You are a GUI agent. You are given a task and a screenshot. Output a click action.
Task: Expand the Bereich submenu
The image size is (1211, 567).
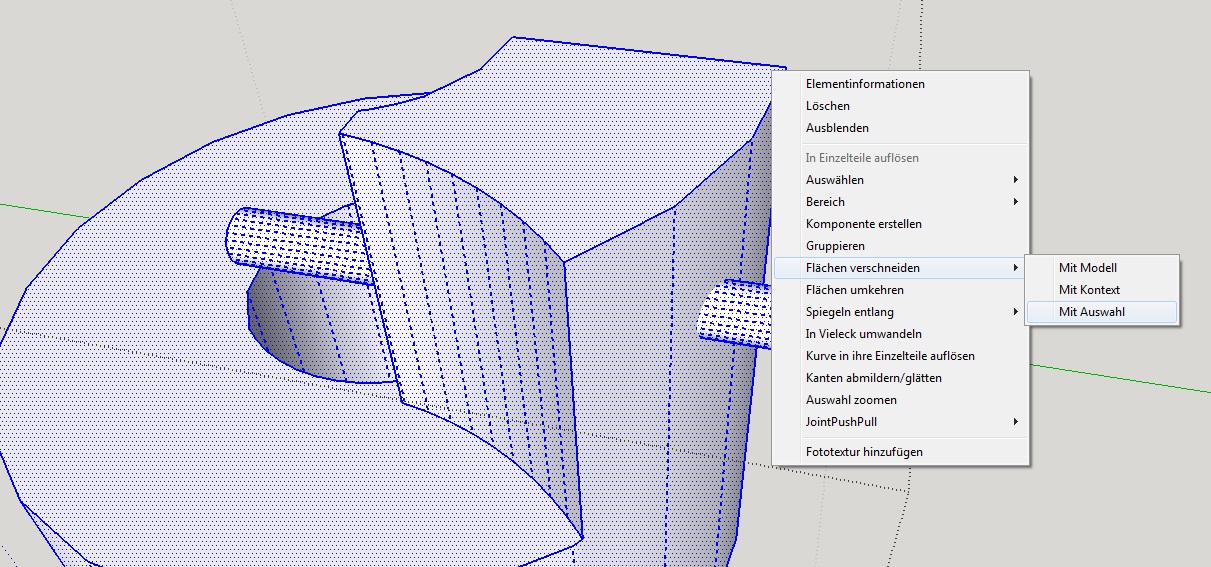[825, 202]
